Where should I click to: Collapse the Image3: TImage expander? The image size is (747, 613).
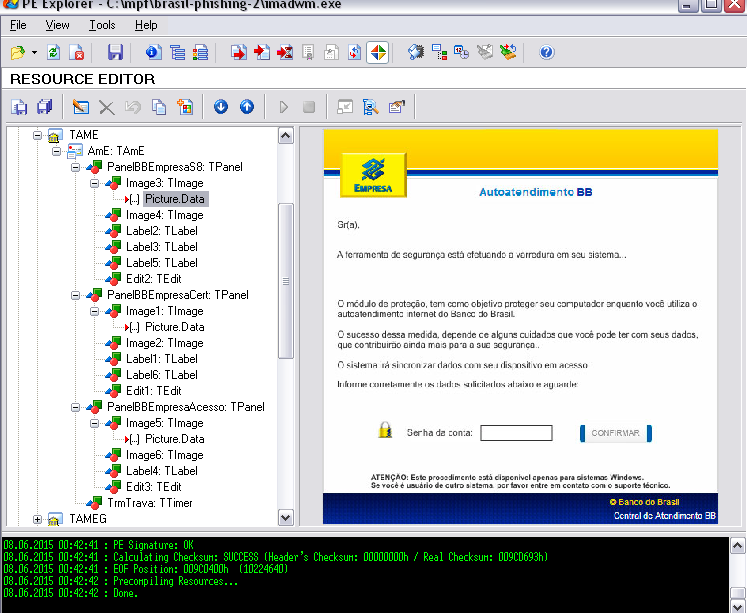click(94, 183)
